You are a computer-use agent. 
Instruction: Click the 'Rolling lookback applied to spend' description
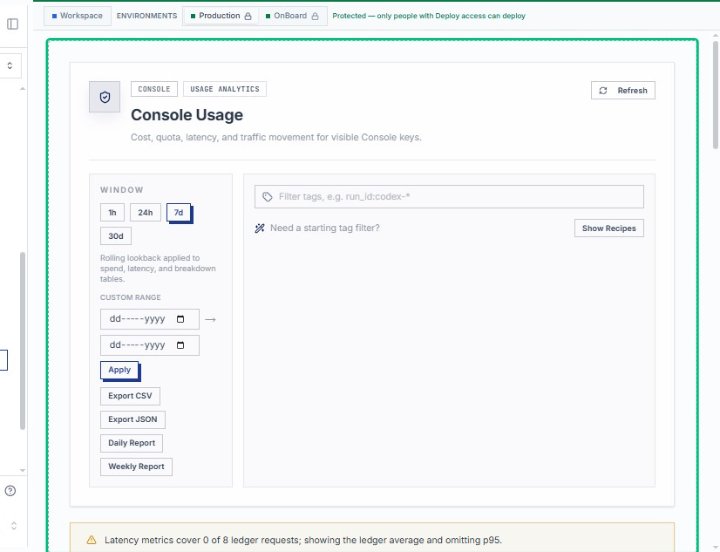pos(158,268)
